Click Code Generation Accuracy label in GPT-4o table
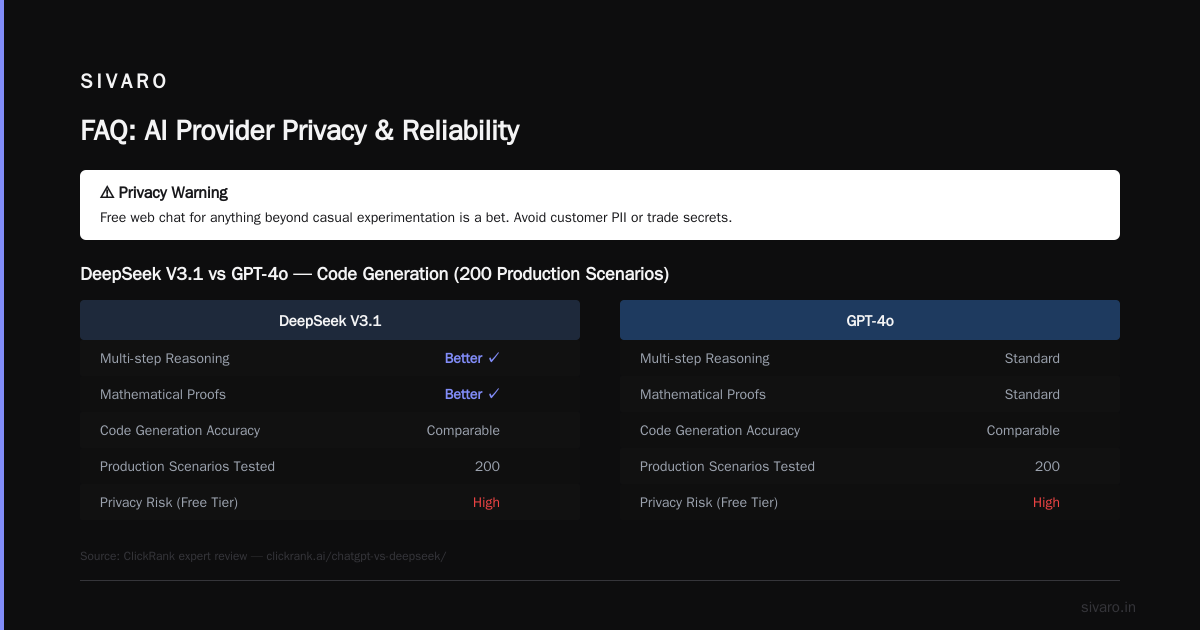Image resolution: width=1200 pixels, height=630 pixels. [720, 430]
